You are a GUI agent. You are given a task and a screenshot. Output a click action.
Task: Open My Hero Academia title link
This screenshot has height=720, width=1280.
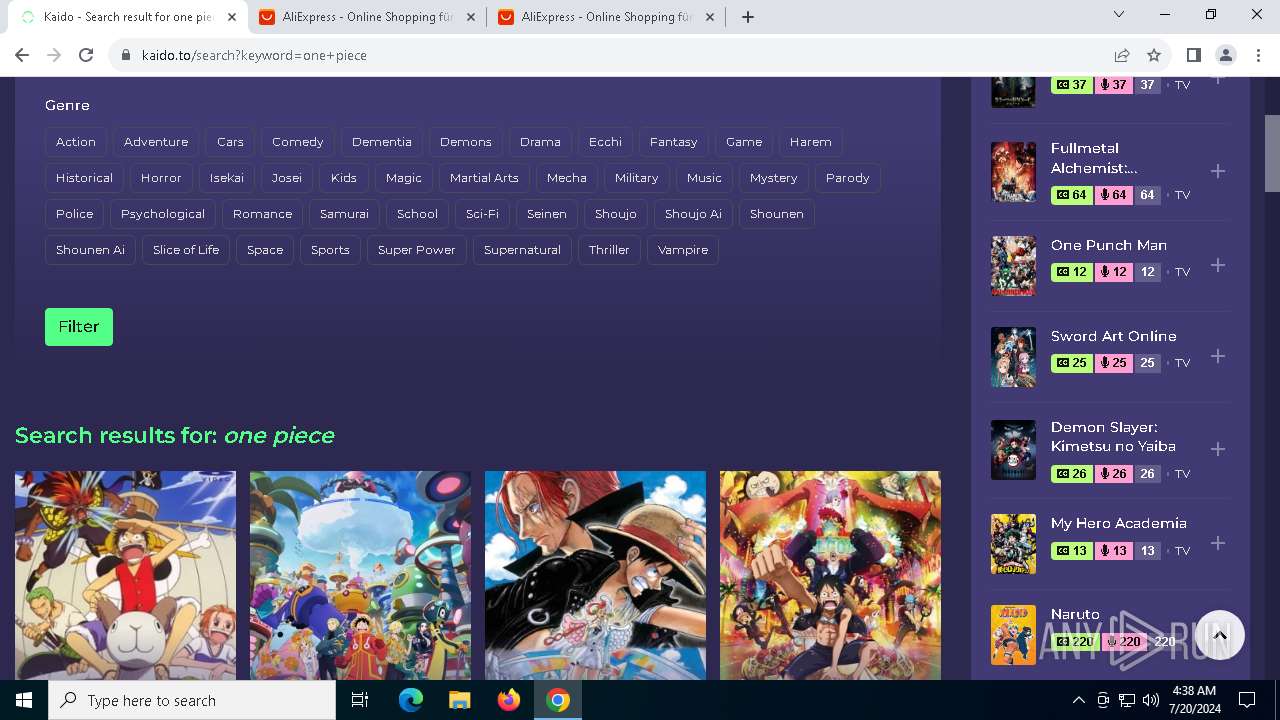[x=1118, y=523]
